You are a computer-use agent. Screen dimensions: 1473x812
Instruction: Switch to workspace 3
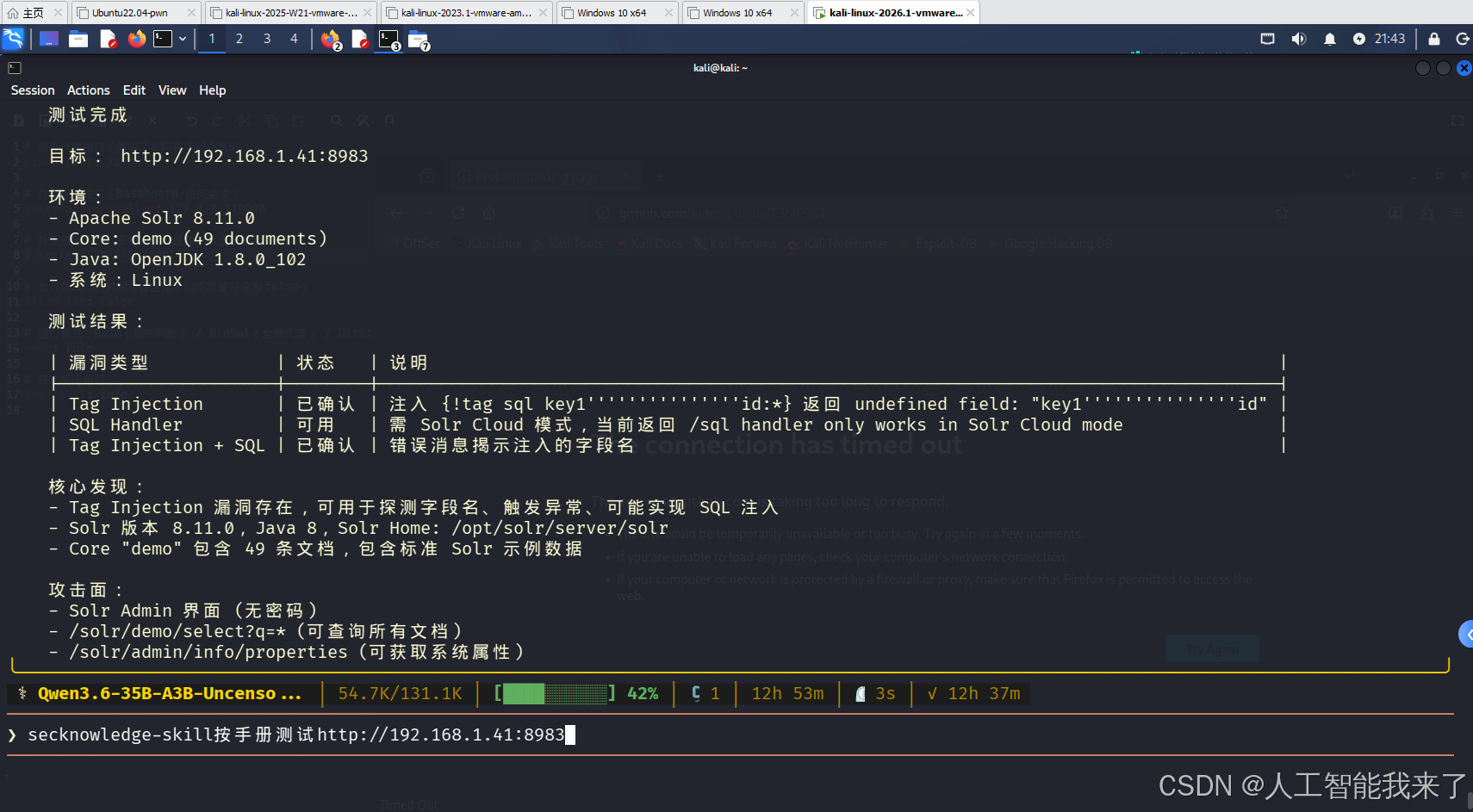click(267, 39)
